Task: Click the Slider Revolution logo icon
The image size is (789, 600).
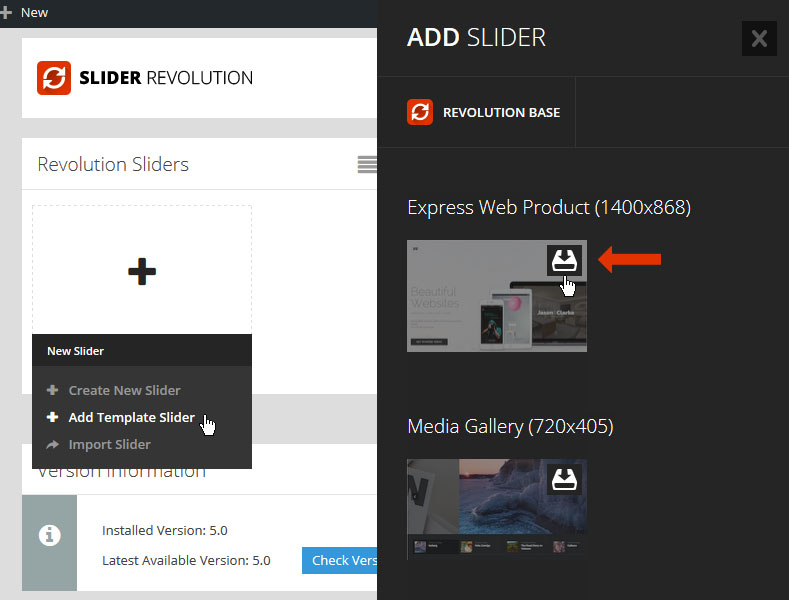Action: tap(53, 78)
